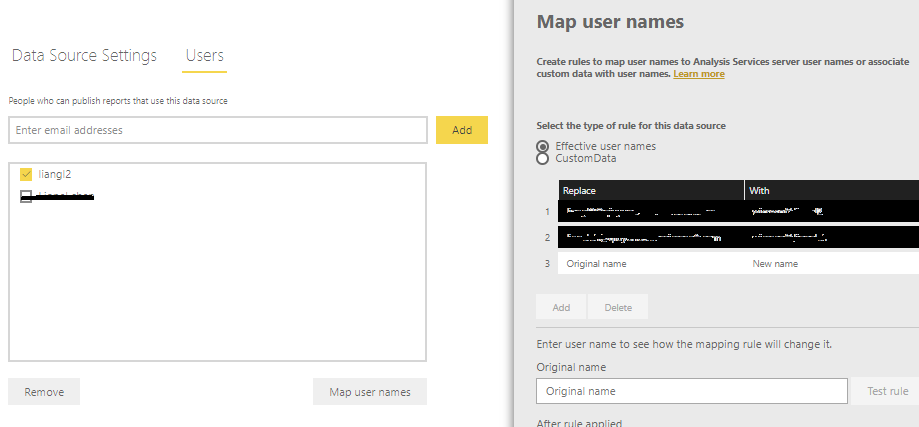Click the Replace column header

point(651,190)
